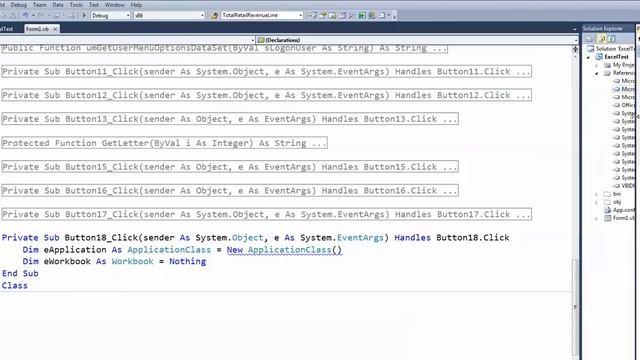Image resolution: width=640 pixels, height=360 pixels.
Task: Expand the bin folder
Action: [597, 194]
